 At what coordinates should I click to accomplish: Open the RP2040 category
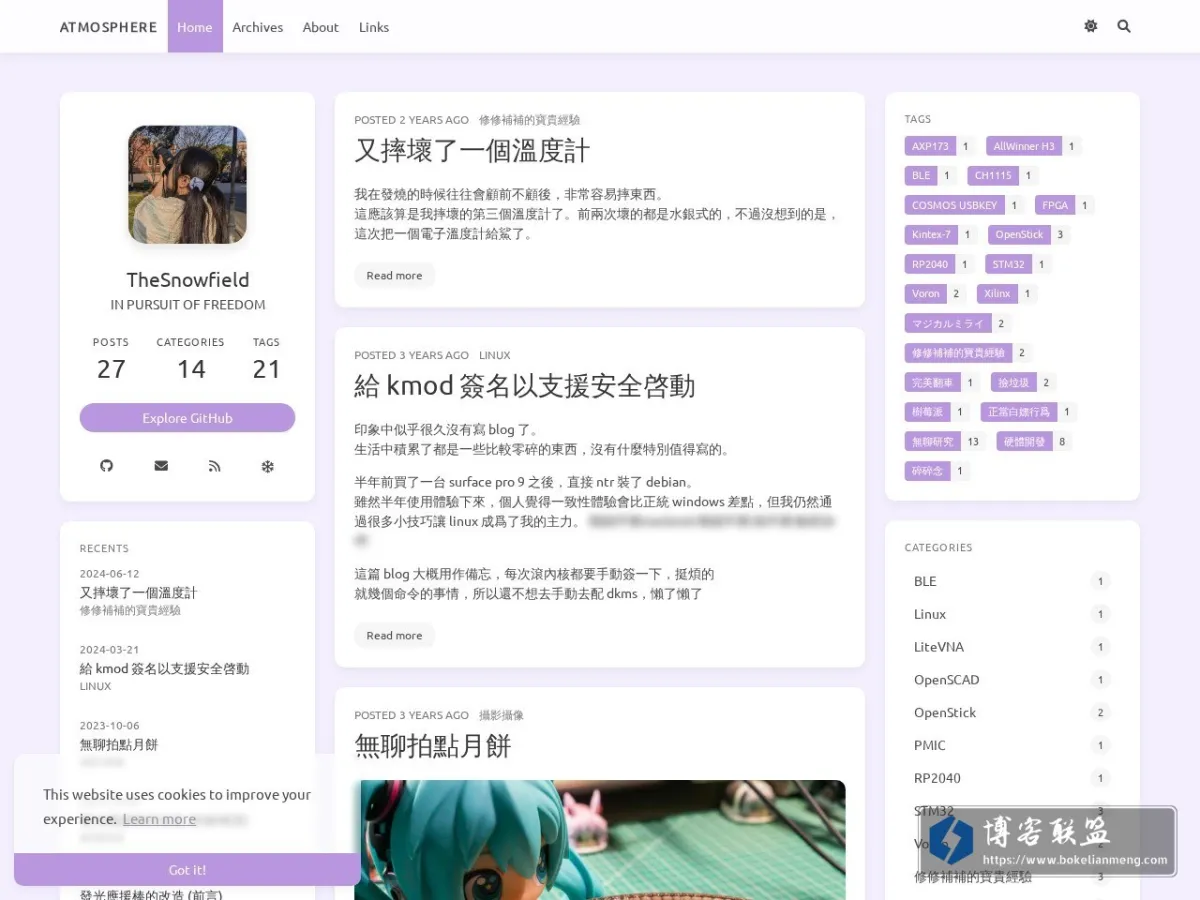1012,778
